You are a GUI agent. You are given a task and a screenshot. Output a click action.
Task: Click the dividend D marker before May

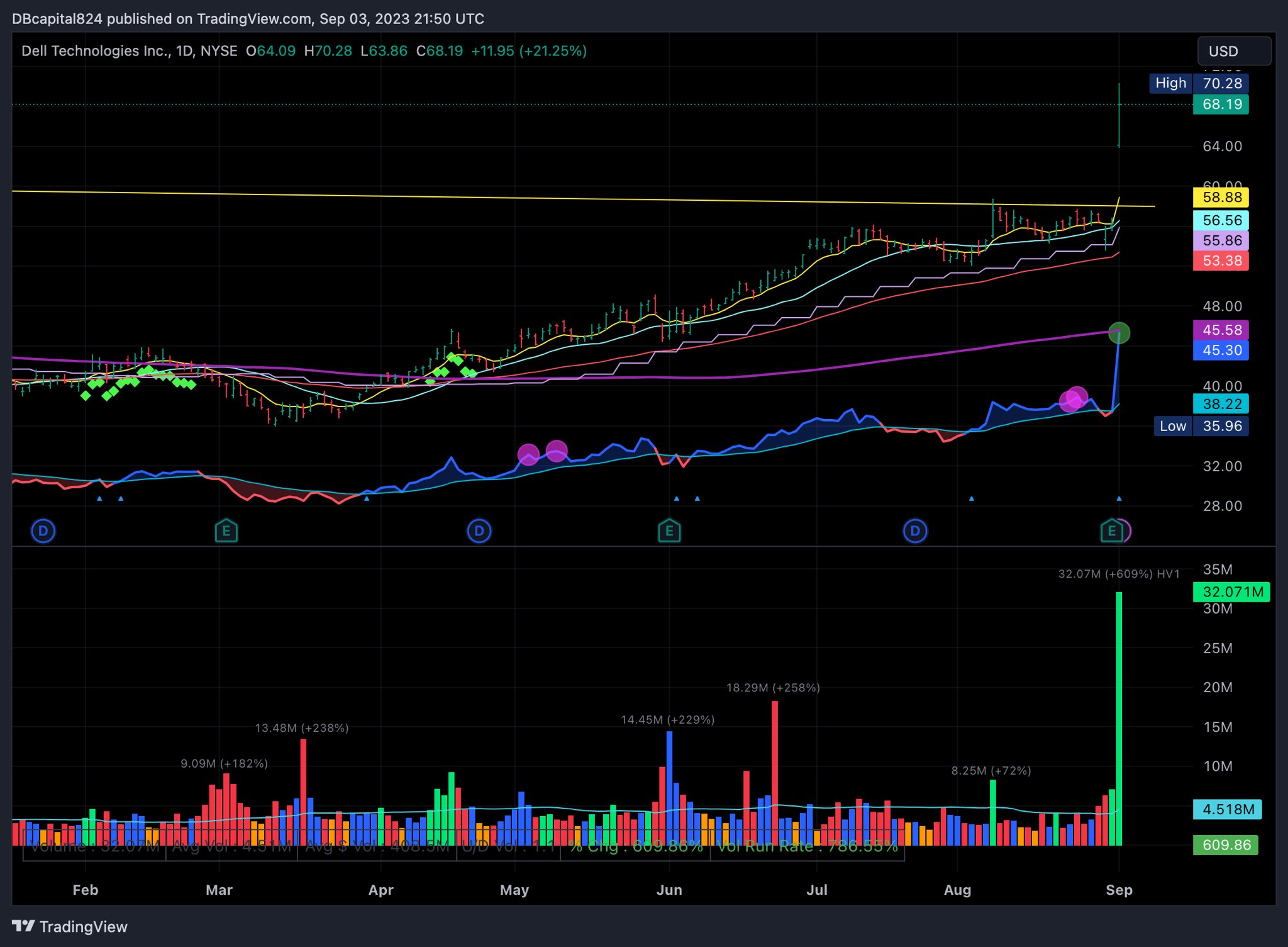click(x=479, y=531)
